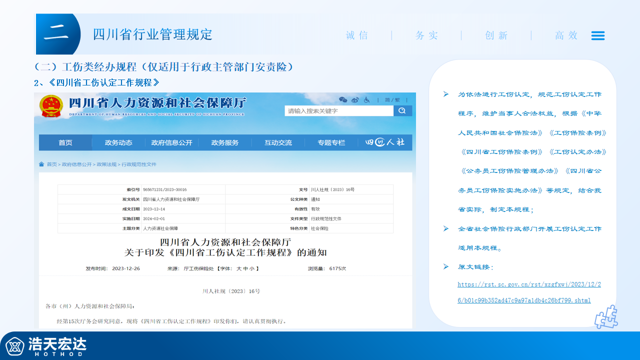Click 政府信息公开 in the breadcrumb
640x360 pixels.
click(x=77, y=164)
